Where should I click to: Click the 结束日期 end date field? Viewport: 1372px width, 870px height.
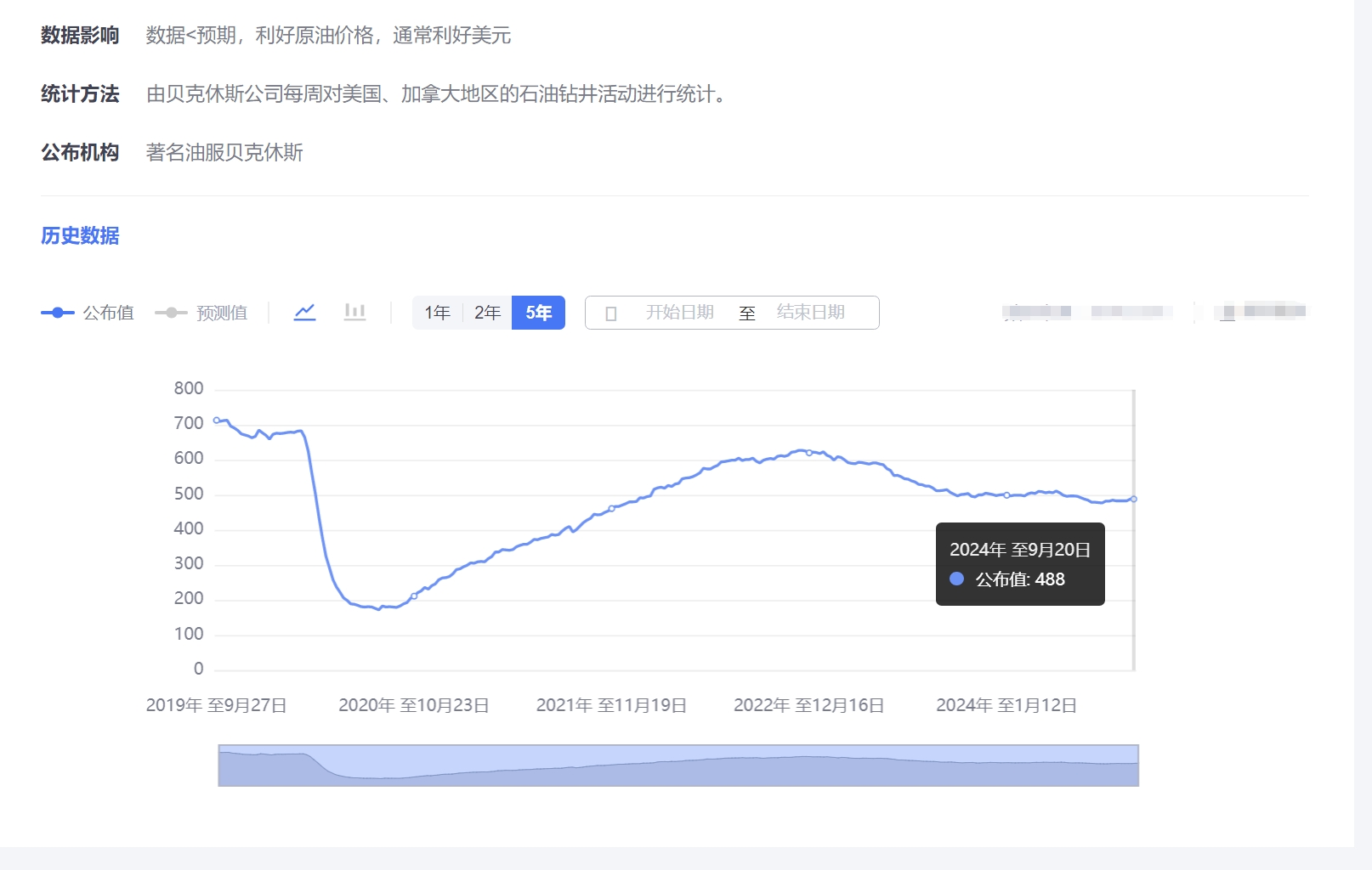coord(810,313)
